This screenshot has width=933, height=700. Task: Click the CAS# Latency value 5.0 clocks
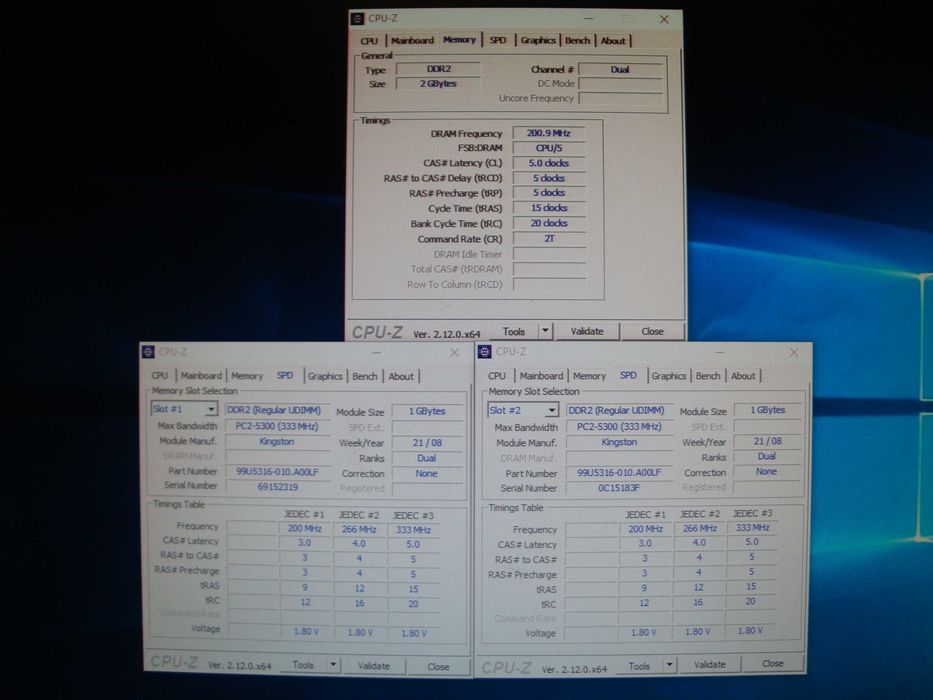[x=549, y=163]
